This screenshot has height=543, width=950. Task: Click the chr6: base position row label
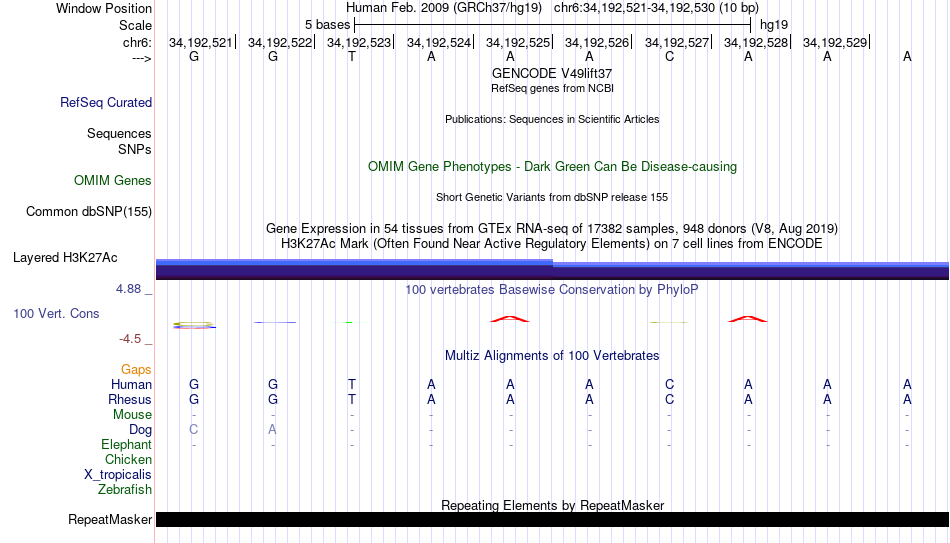137,42
